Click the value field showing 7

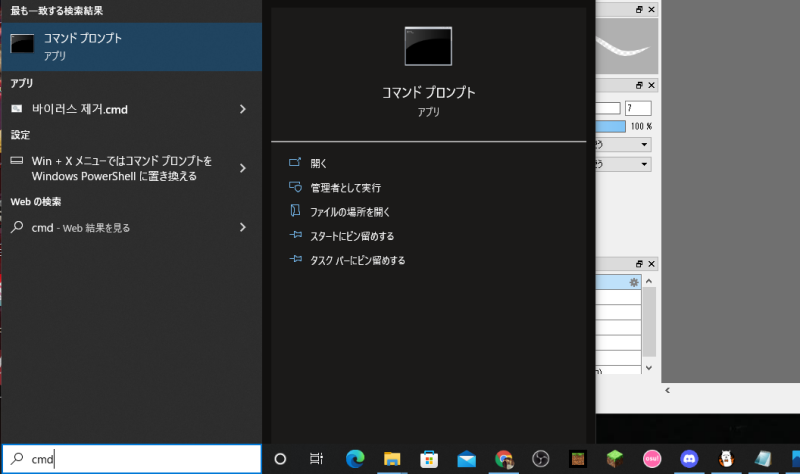(x=638, y=108)
